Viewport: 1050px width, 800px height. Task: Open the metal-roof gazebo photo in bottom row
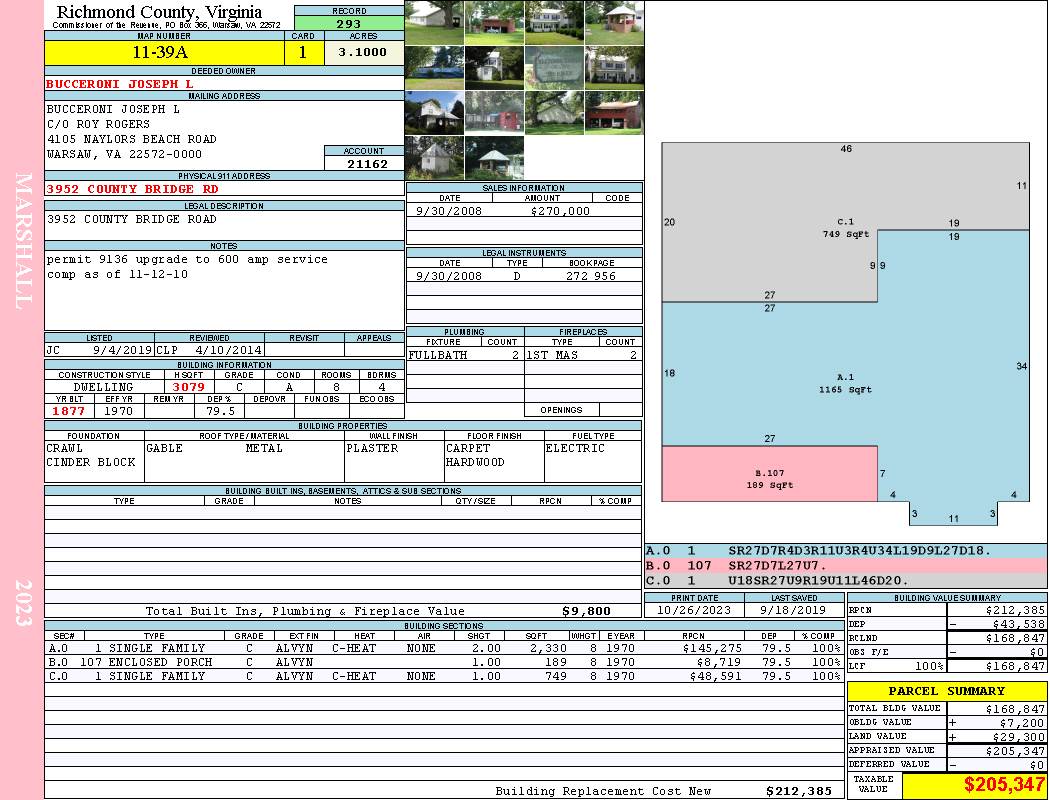(x=494, y=158)
